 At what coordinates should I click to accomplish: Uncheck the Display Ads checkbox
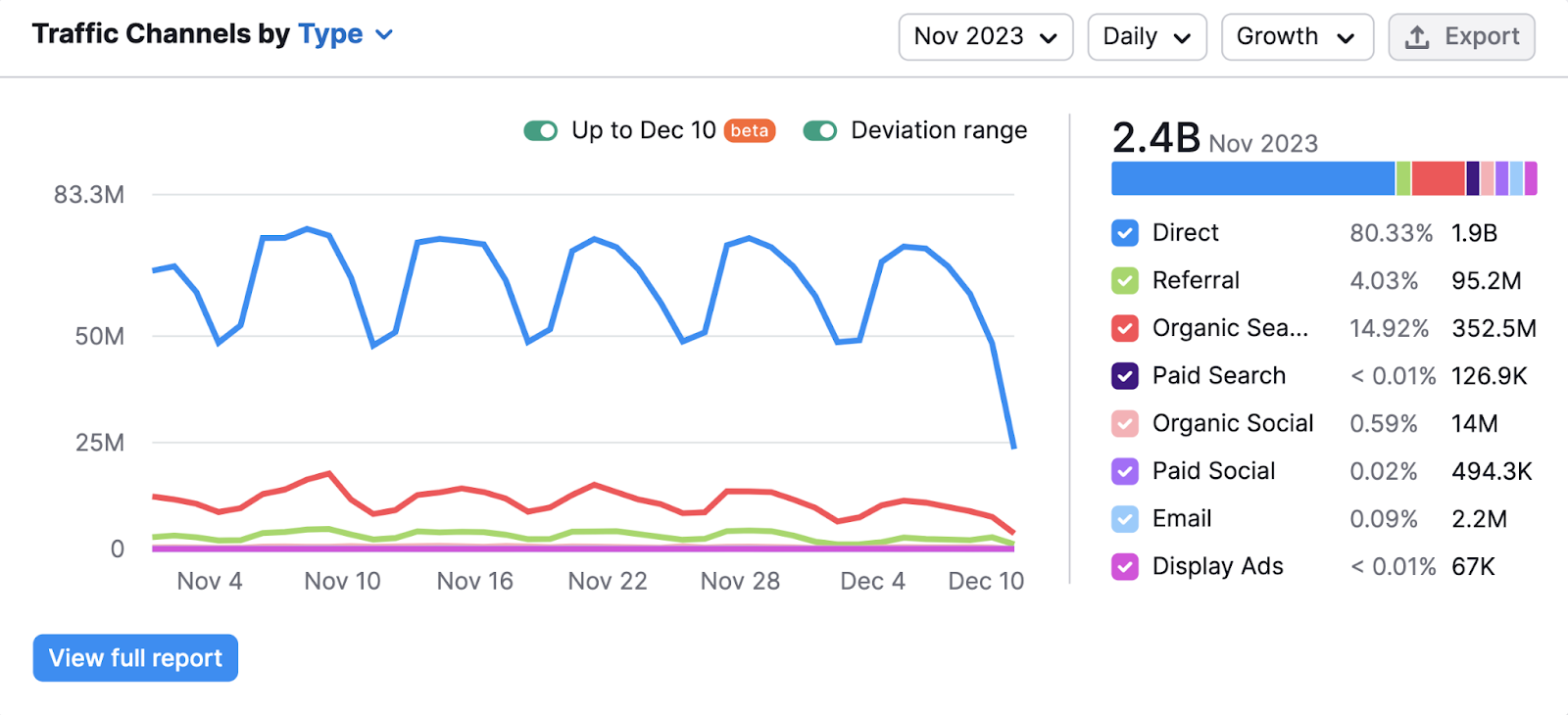[1125, 567]
